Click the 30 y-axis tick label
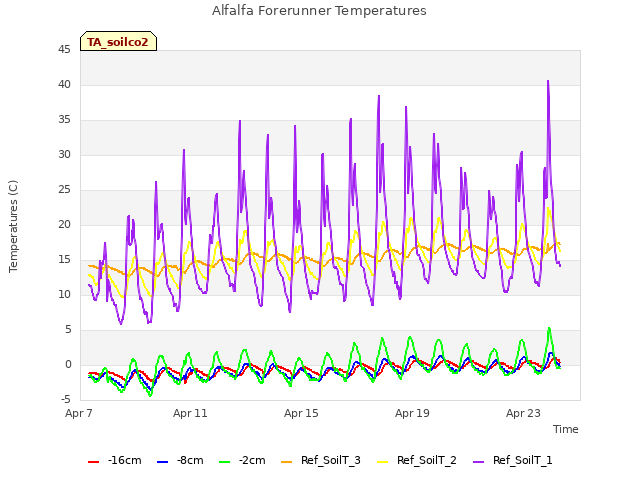 coord(64,155)
